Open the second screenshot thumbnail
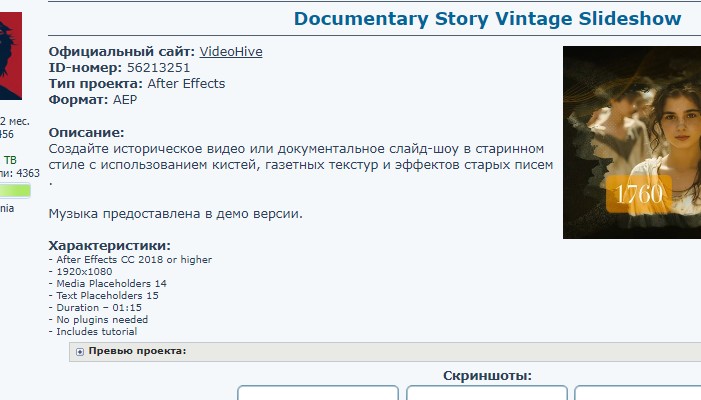This screenshot has width=701, height=400. pos(487,393)
